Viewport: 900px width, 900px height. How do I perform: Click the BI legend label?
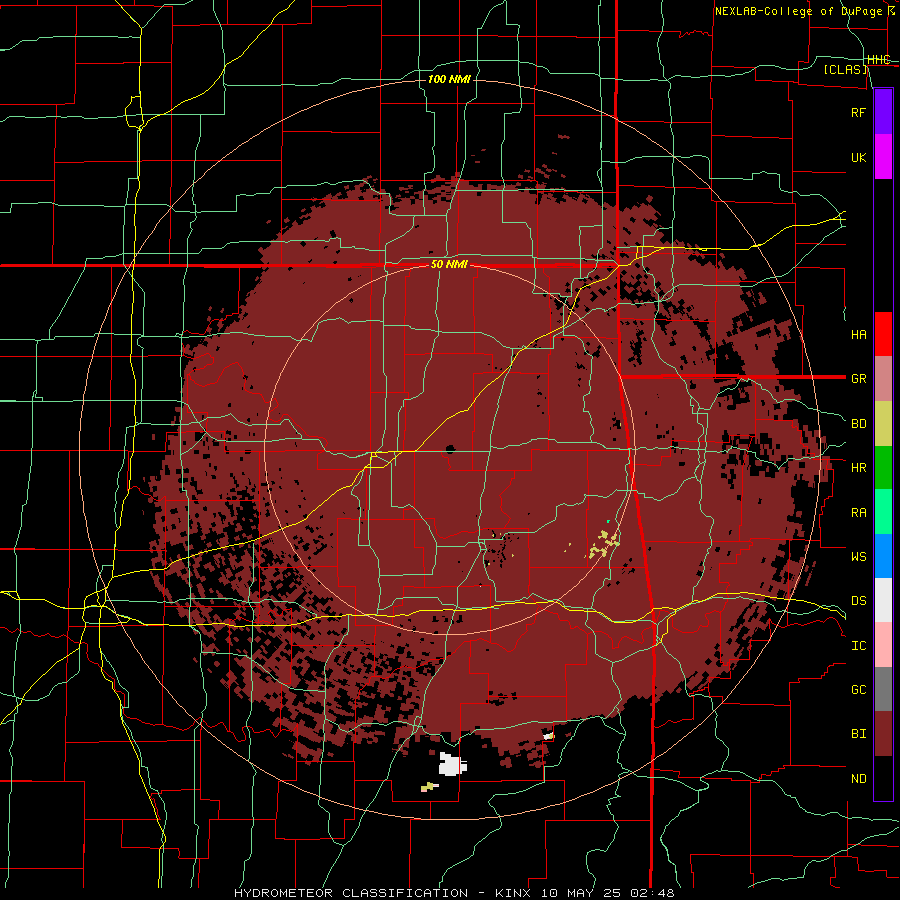[858, 734]
